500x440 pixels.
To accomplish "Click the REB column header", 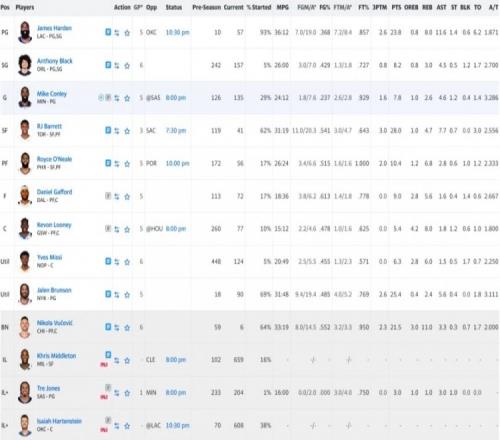I will [x=427, y=7].
